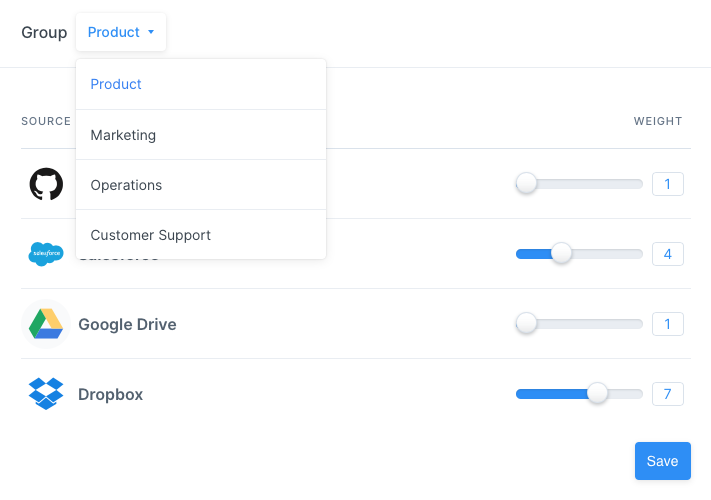The image size is (711, 500).
Task: Pick Customer Support from the dropdown
Action: click(150, 235)
